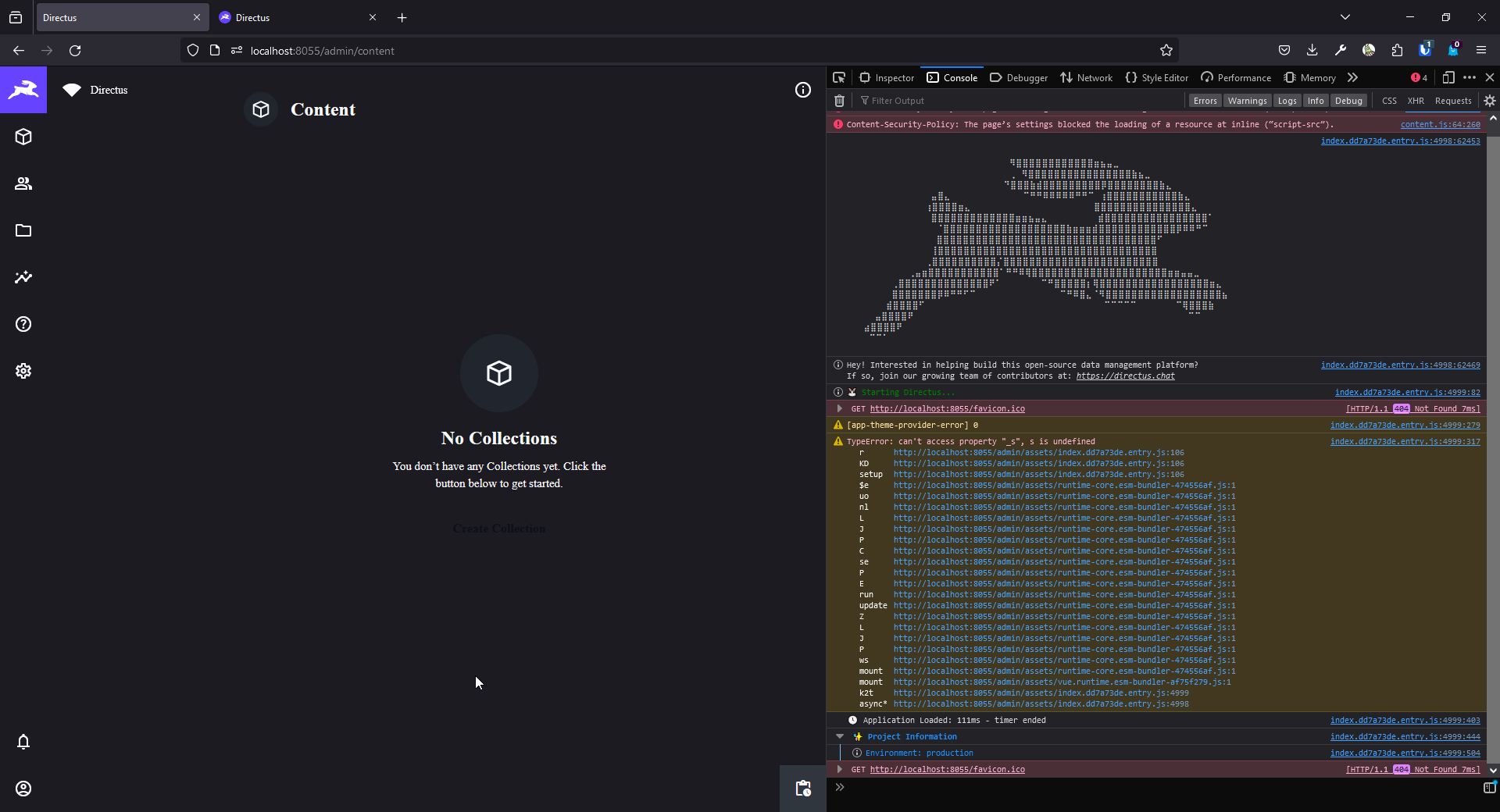Open the File Library module

tap(23, 230)
